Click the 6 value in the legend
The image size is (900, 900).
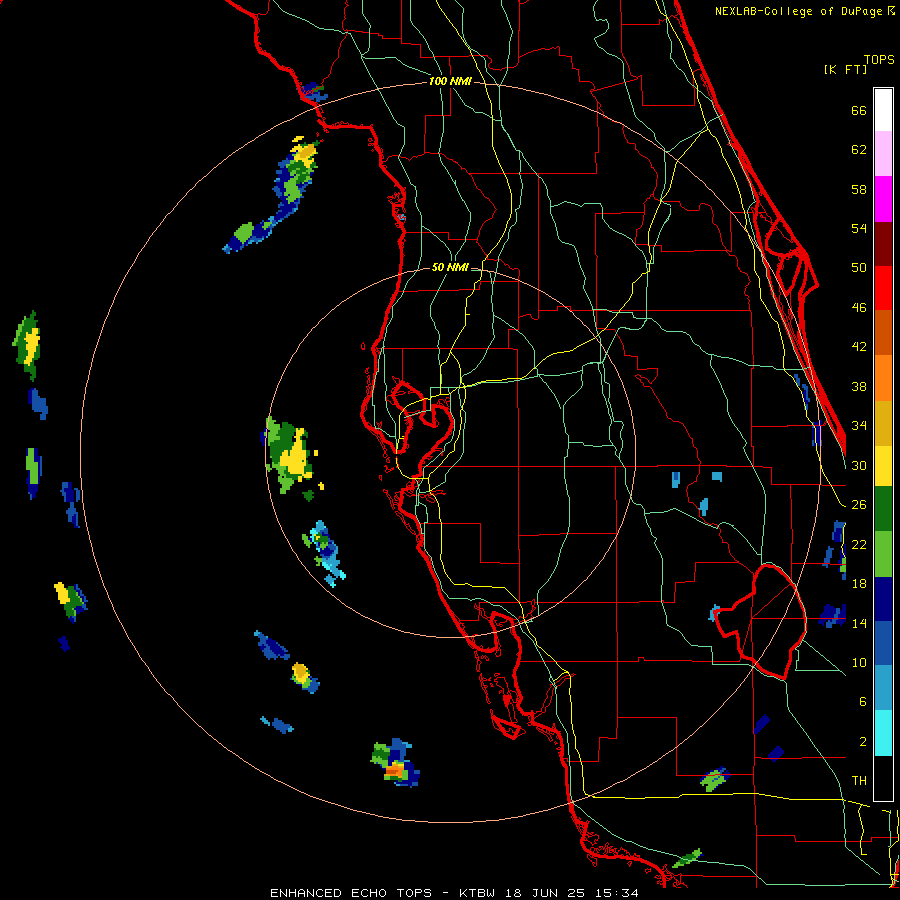point(863,702)
